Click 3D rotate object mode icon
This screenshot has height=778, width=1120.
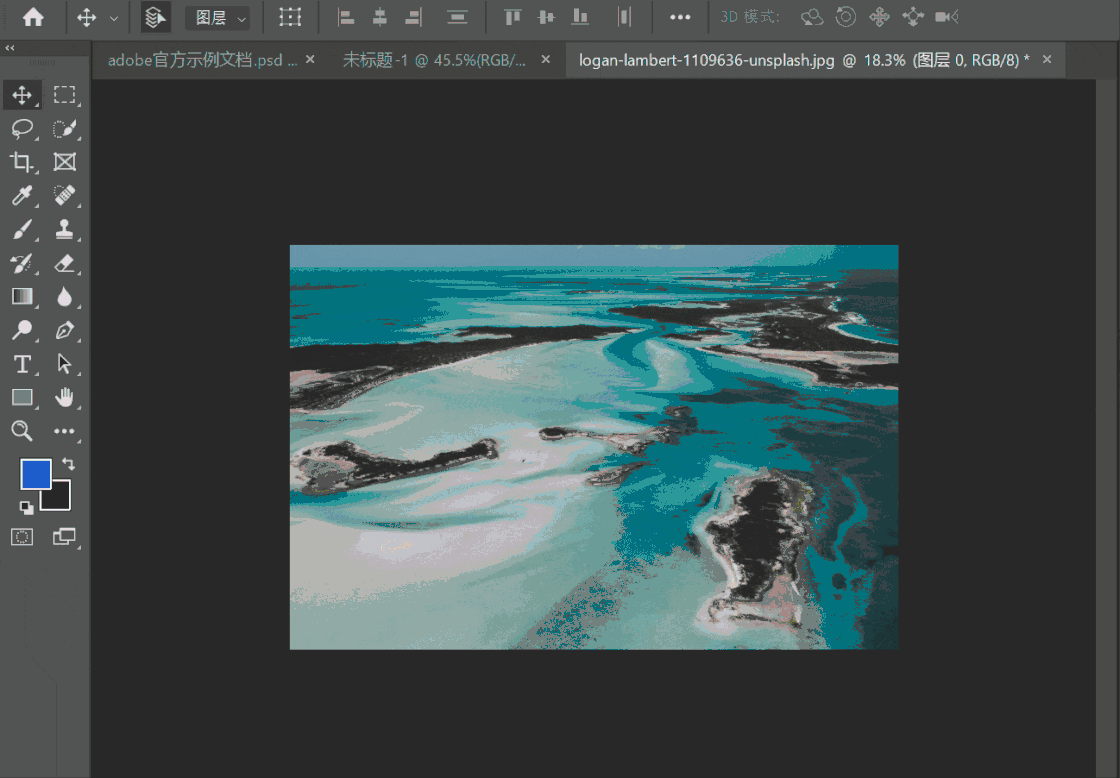click(x=811, y=17)
